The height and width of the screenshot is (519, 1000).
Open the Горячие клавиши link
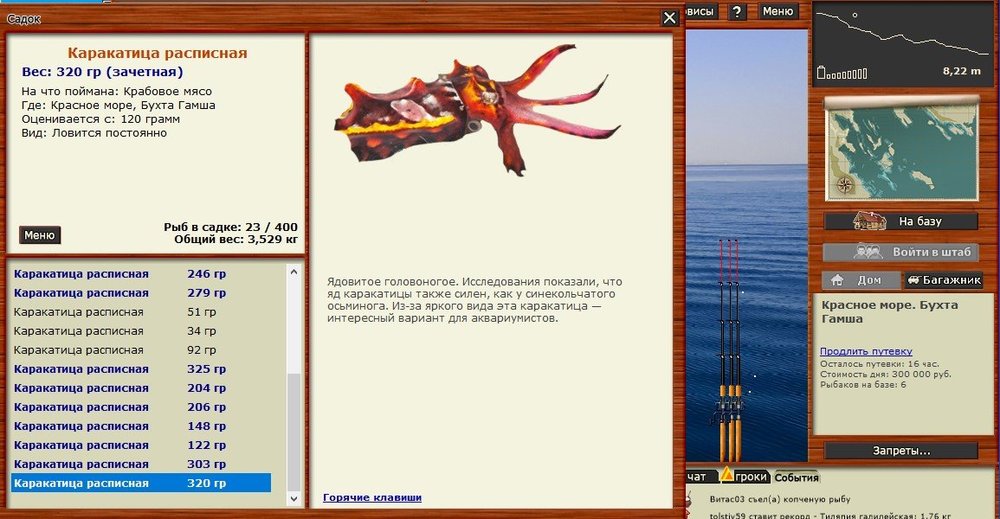point(372,497)
